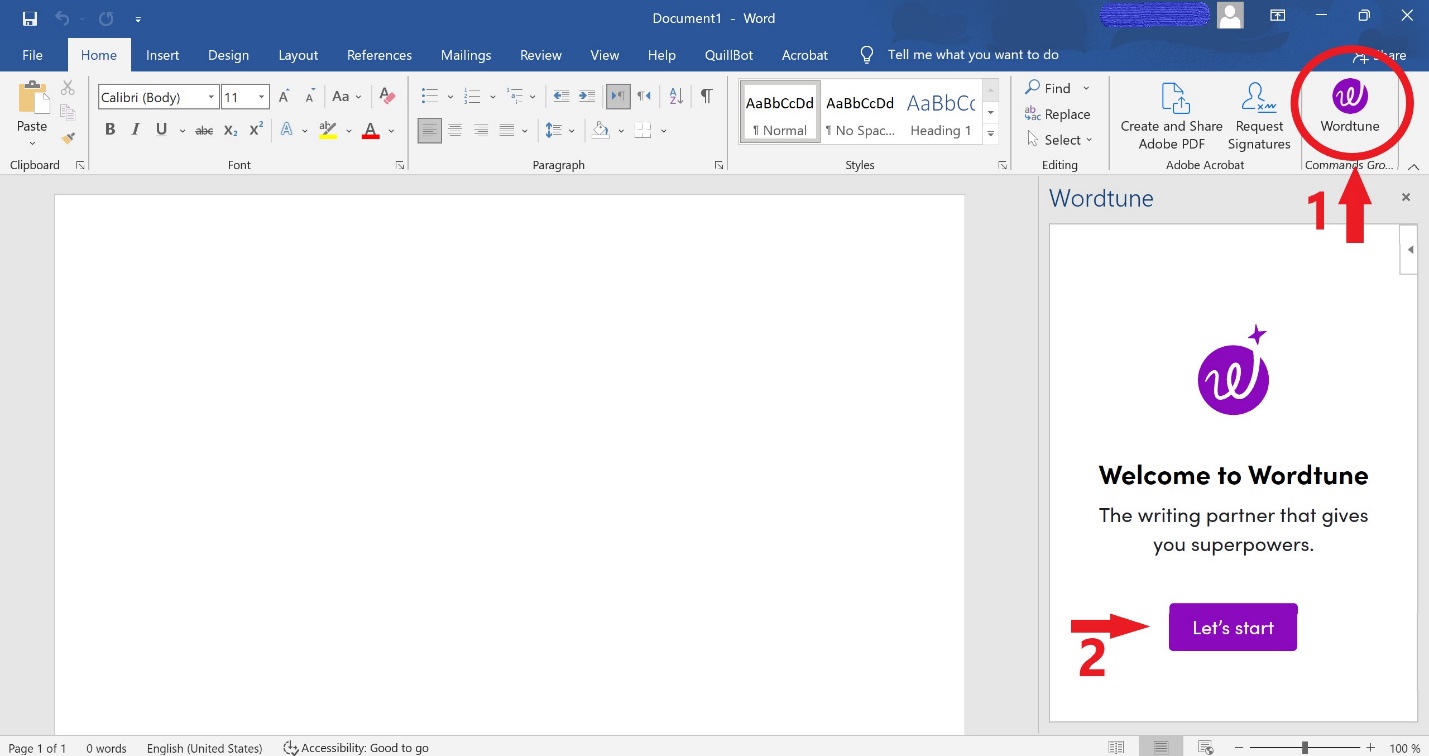Click Replace in the Editing group
Screen dimensions: 1429x756
pos(1057,114)
